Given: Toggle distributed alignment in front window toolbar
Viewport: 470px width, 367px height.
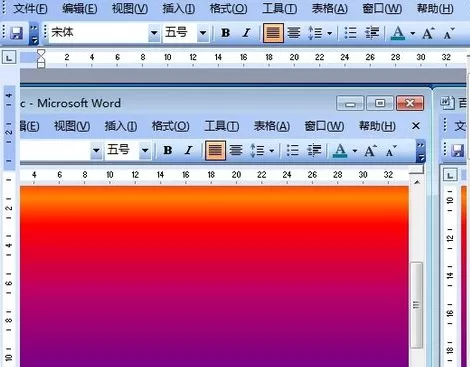Looking at the screenshot, I should pyautogui.click(x=236, y=150).
